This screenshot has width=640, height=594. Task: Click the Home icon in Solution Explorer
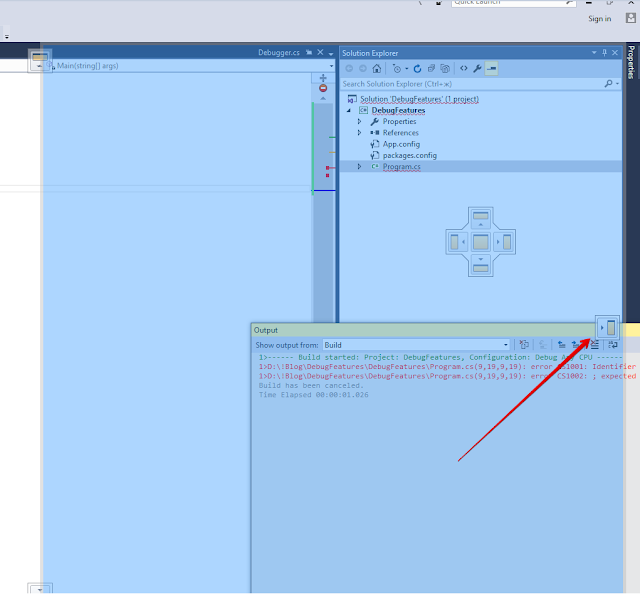pyautogui.click(x=377, y=69)
